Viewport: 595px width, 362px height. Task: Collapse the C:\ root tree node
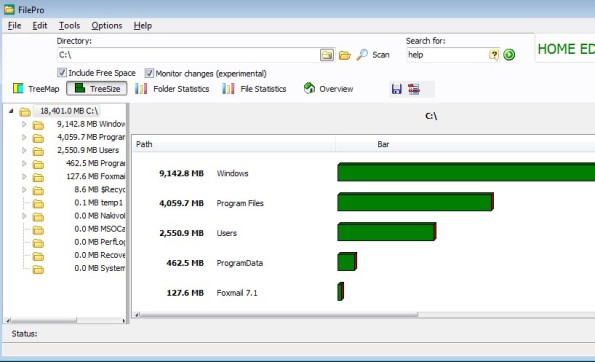11,111
